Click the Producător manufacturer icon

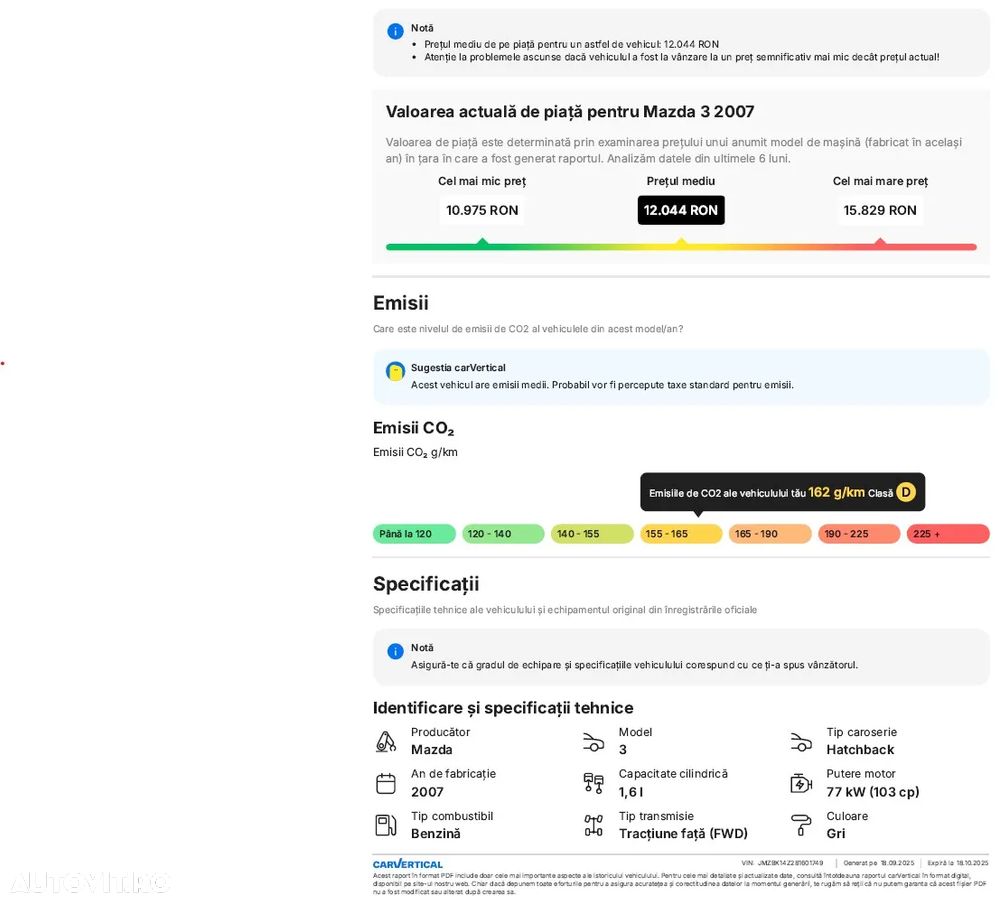(386, 742)
